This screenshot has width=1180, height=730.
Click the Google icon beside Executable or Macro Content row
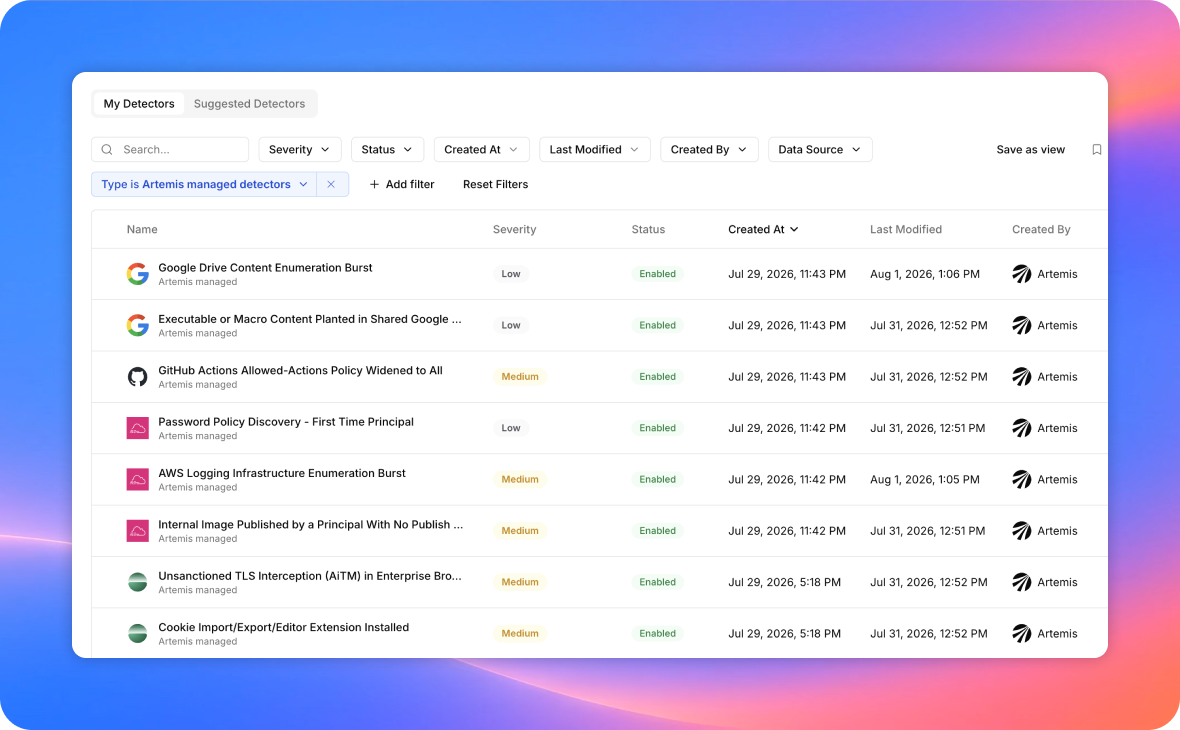click(x=137, y=325)
